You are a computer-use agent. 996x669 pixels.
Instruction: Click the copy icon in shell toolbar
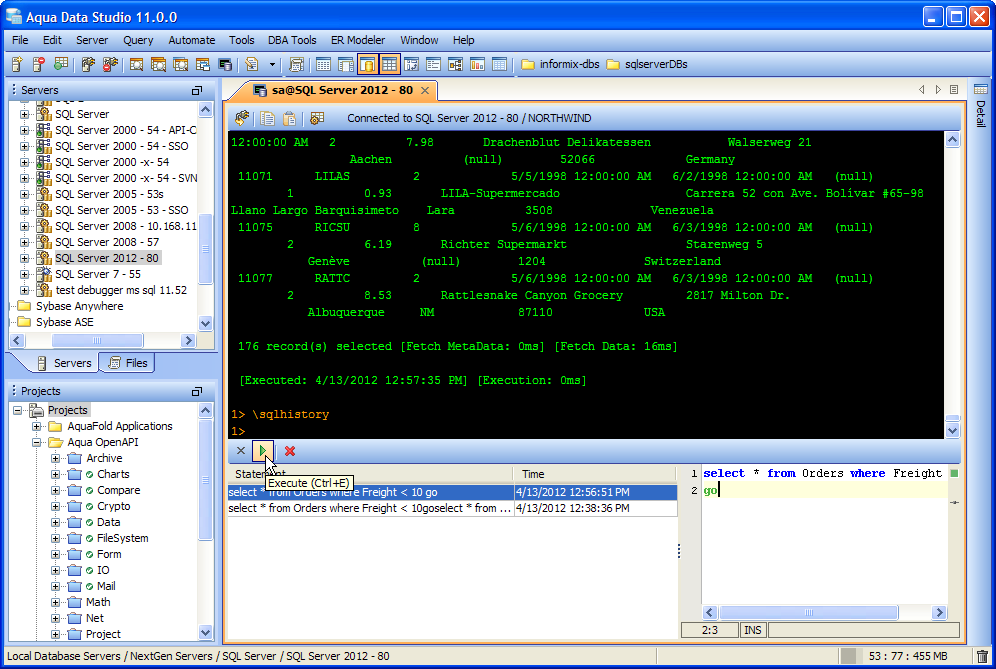[x=267, y=118]
